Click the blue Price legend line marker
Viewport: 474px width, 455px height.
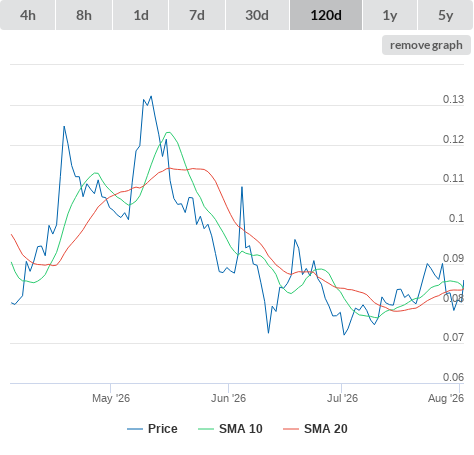[x=135, y=429]
